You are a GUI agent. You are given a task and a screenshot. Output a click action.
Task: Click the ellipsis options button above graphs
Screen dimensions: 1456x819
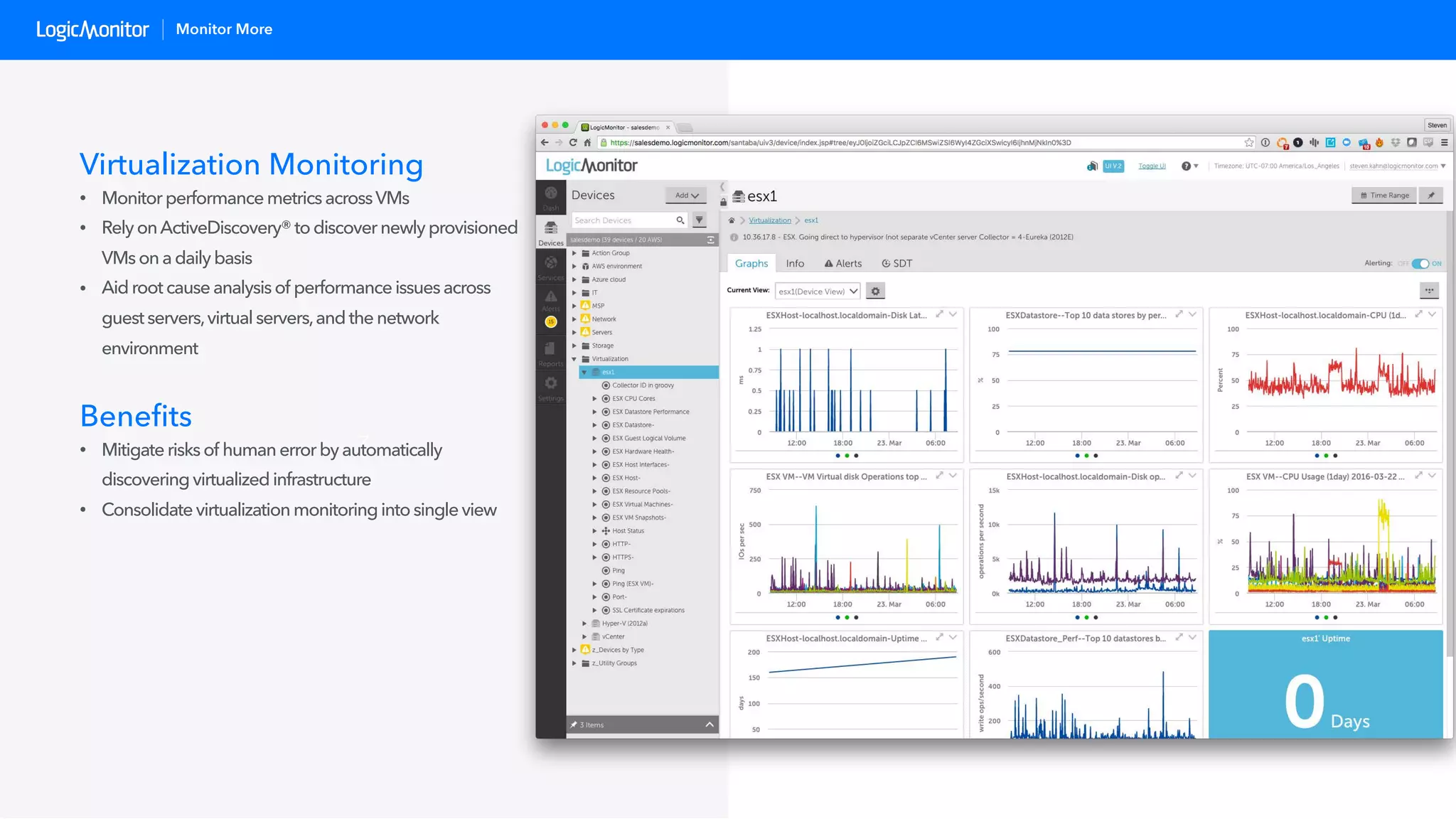click(x=1429, y=290)
